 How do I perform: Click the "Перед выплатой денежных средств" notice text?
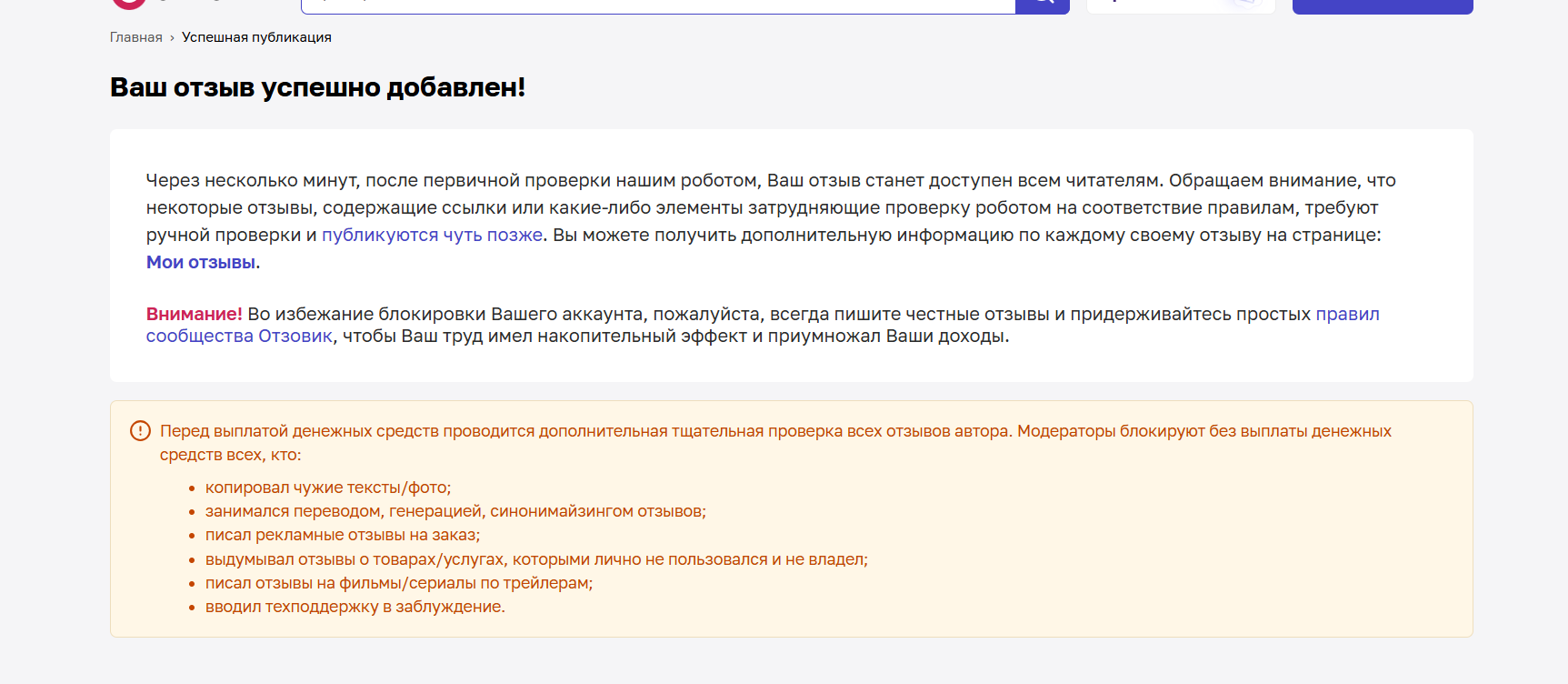(775, 442)
